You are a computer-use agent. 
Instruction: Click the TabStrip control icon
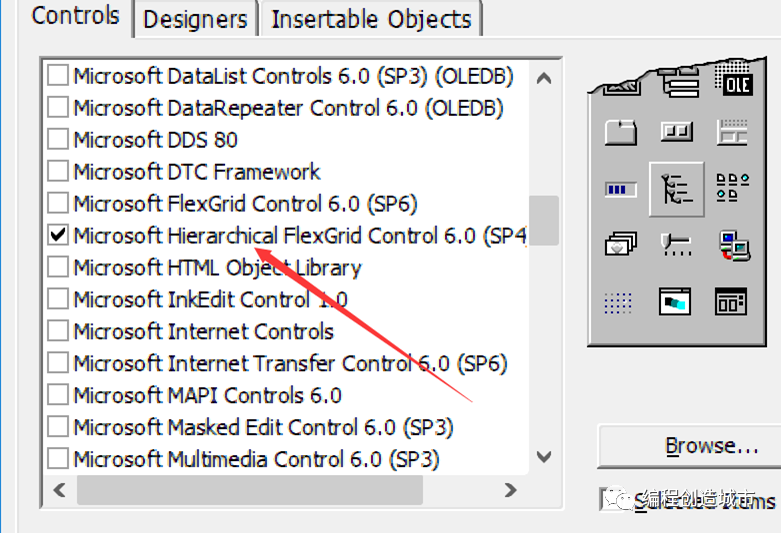pyautogui.click(x=621, y=132)
